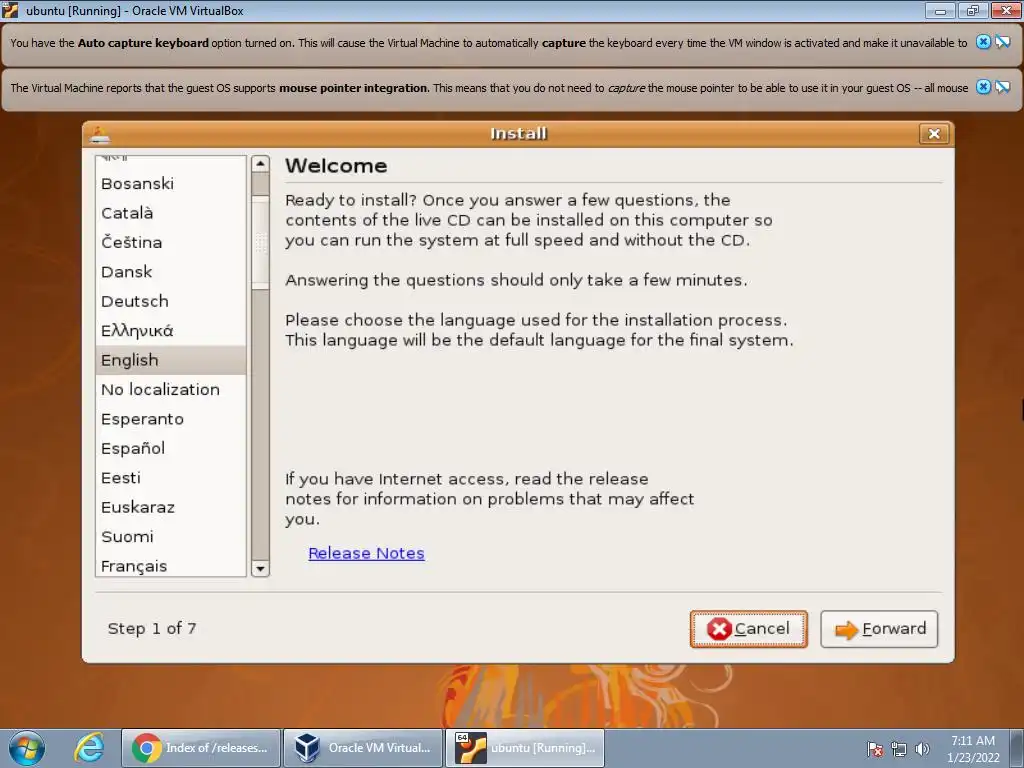1024x768 pixels.
Task: Select Català language
Action: coord(170,213)
